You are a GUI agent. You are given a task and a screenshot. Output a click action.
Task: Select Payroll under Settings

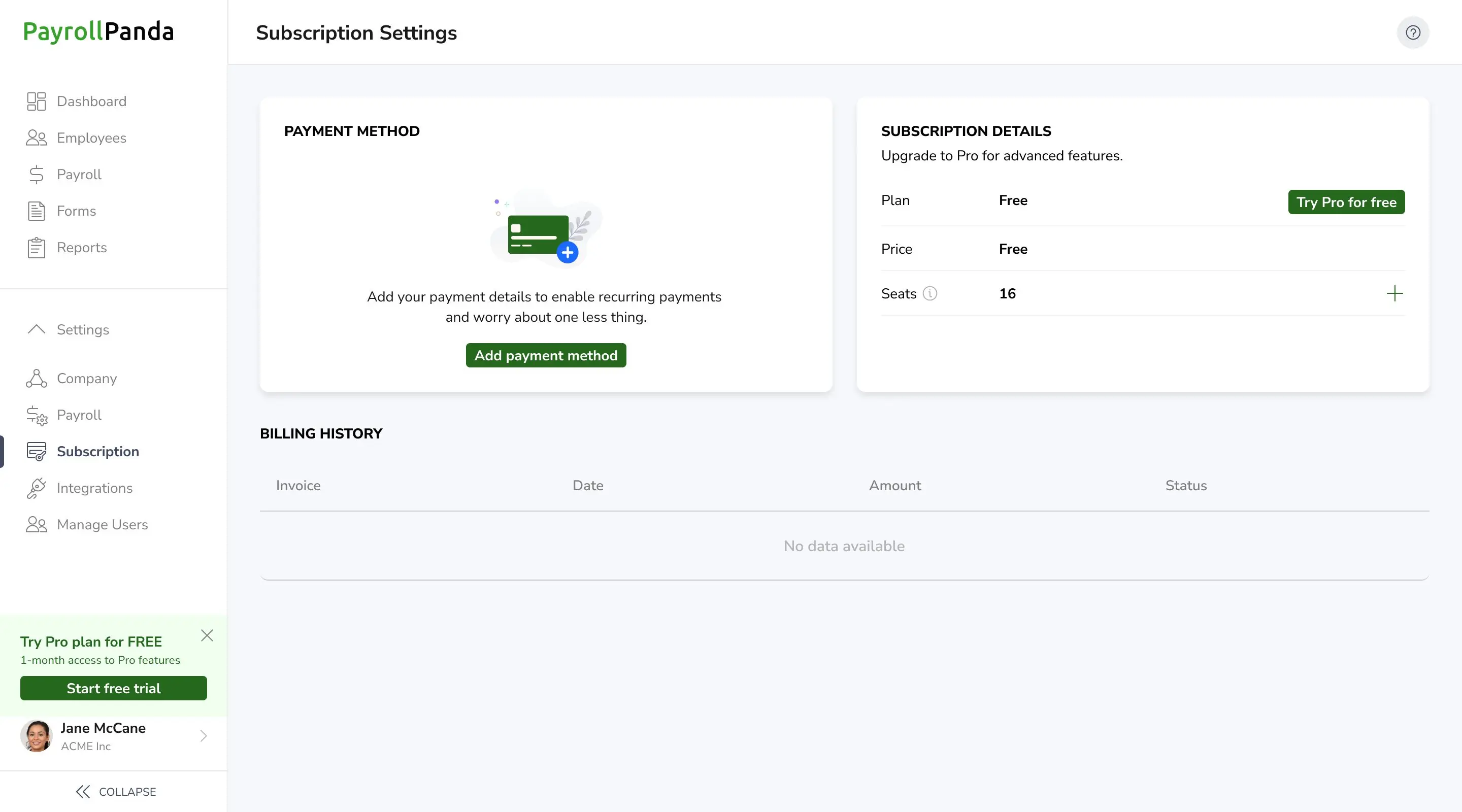[x=79, y=415]
